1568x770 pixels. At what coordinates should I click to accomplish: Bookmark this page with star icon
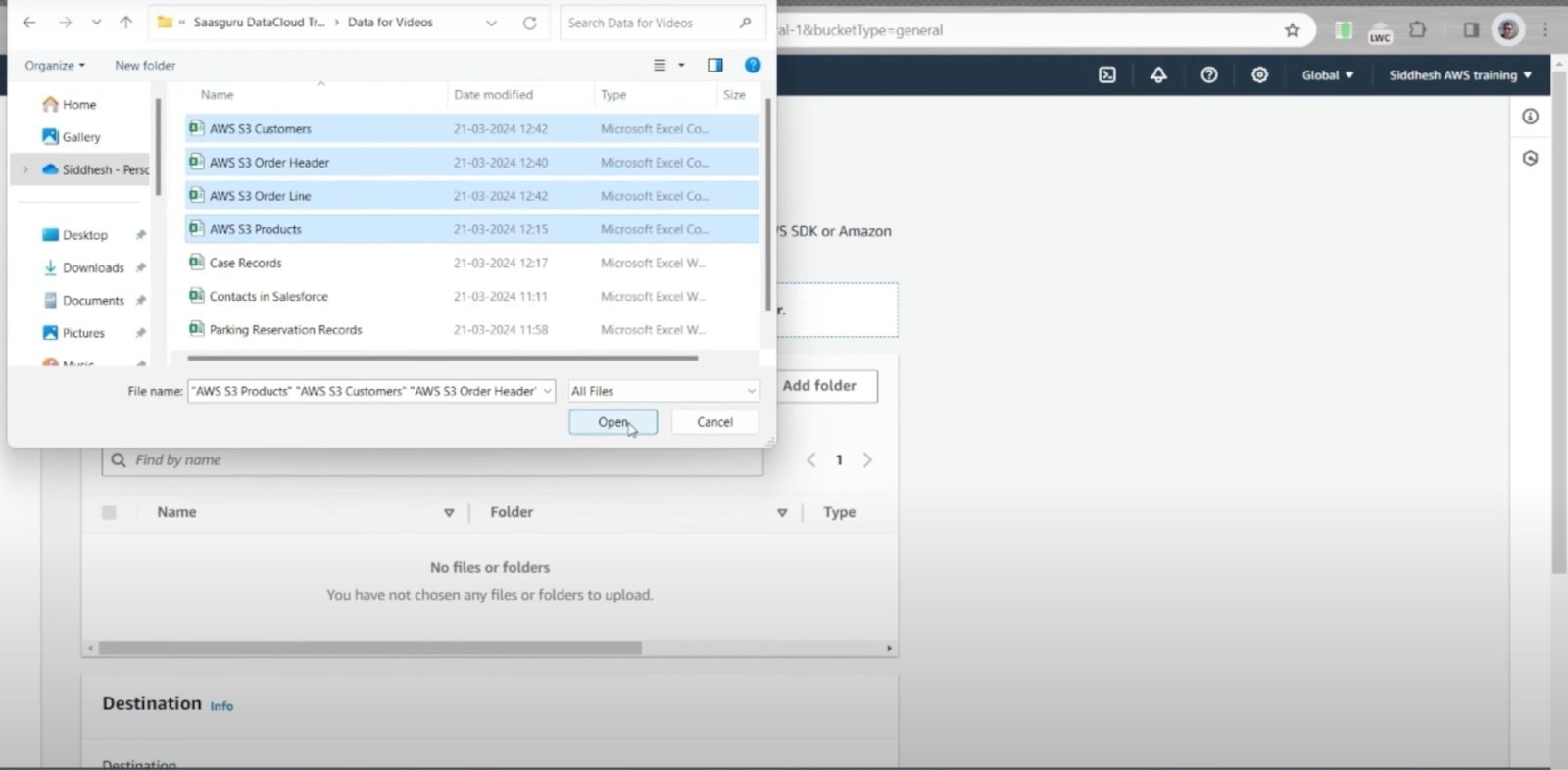(x=1293, y=30)
